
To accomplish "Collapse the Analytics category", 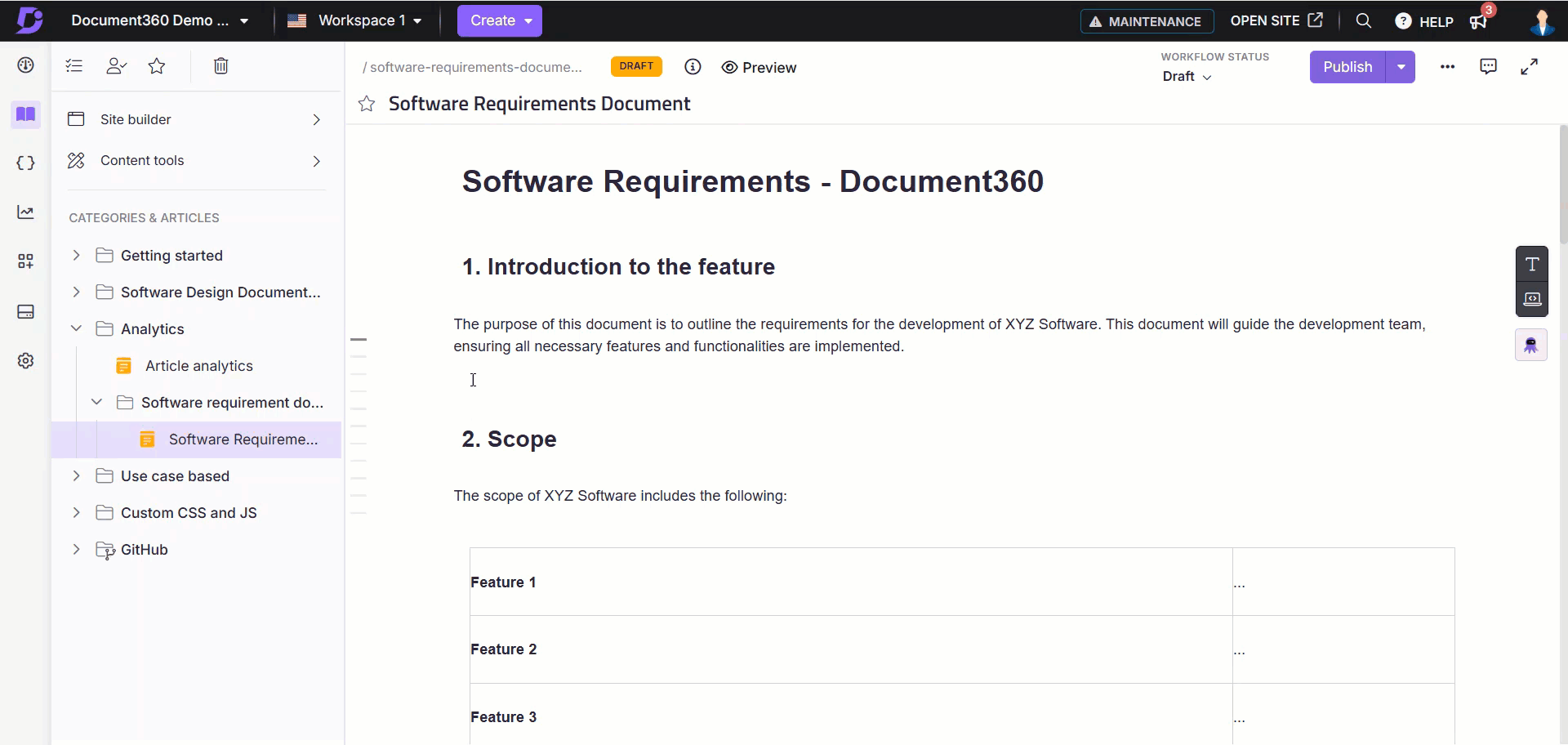I will (76, 328).
